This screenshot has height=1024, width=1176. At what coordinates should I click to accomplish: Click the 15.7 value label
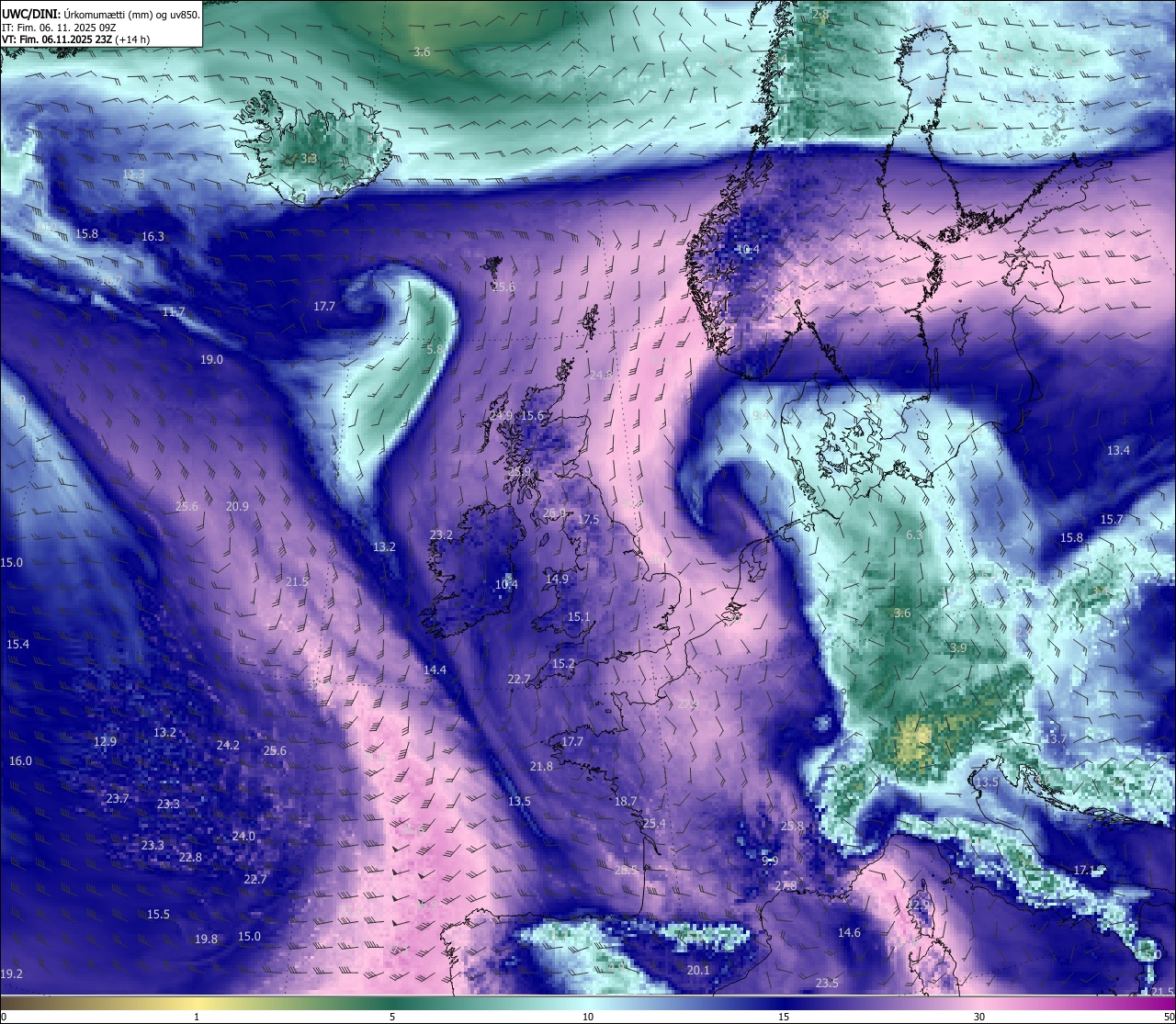pyautogui.click(x=1112, y=520)
